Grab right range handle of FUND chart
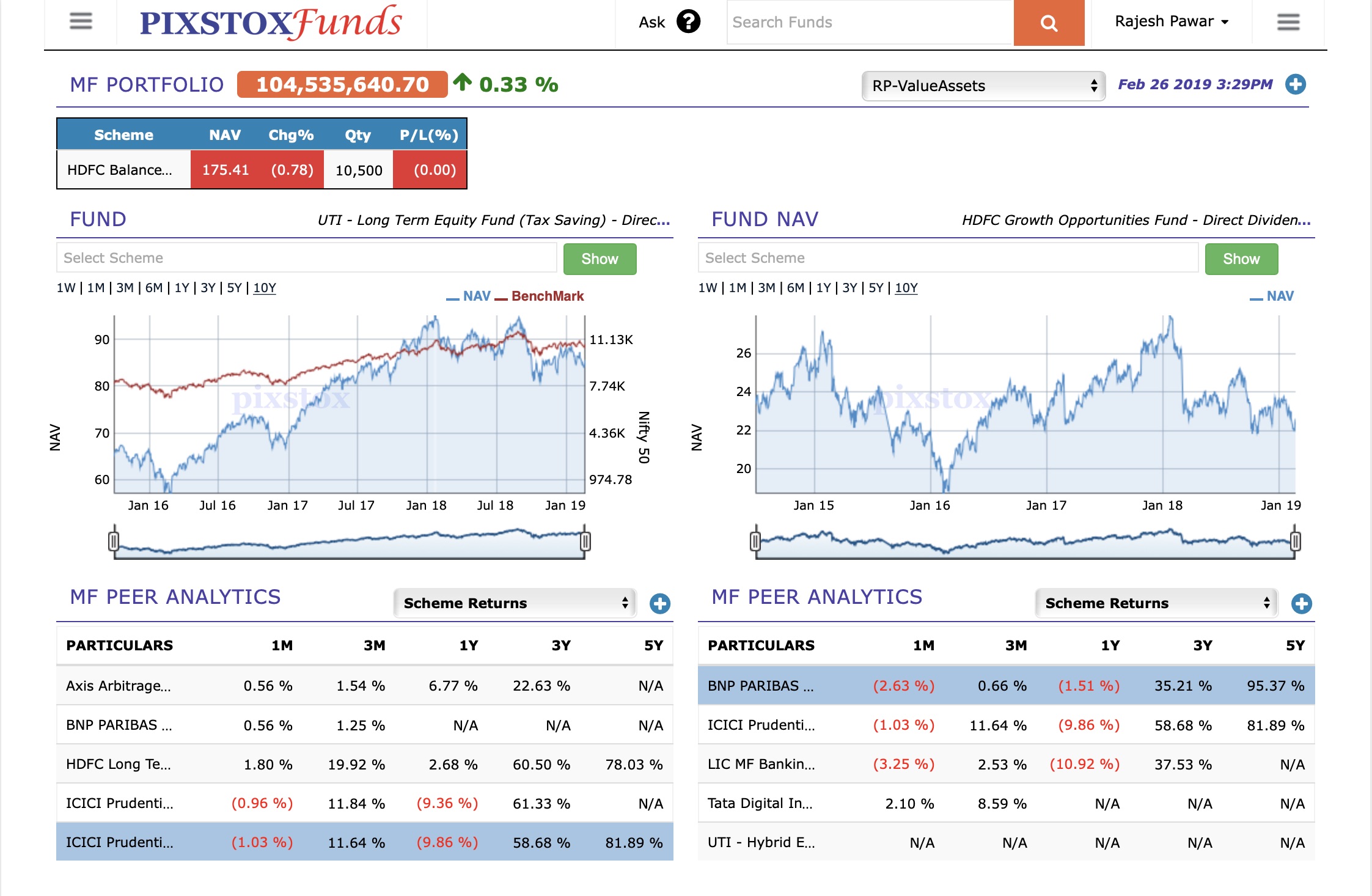 [585, 541]
